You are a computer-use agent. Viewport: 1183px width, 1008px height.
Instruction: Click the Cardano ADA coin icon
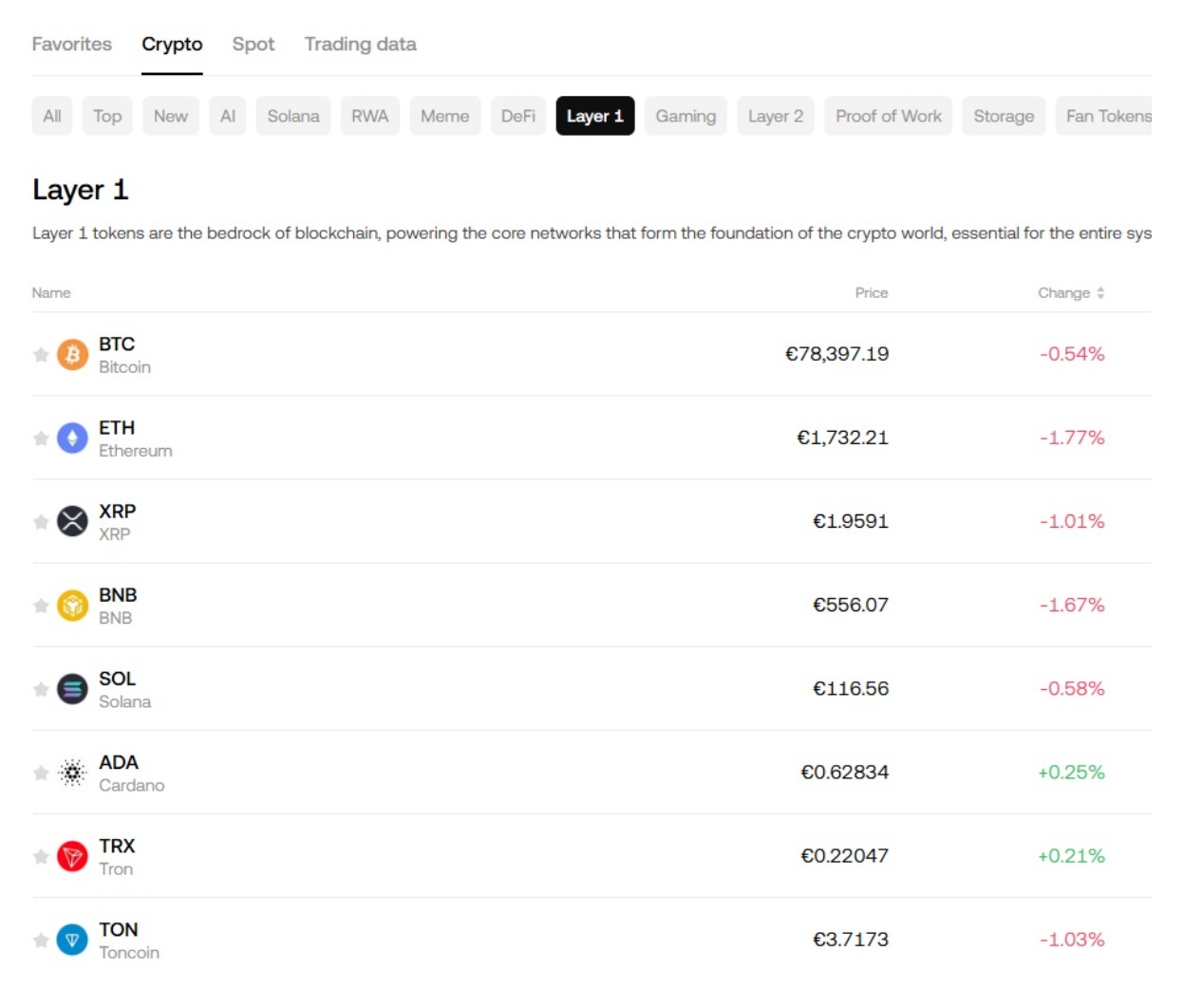pyautogui.click(x=71, y=772)
